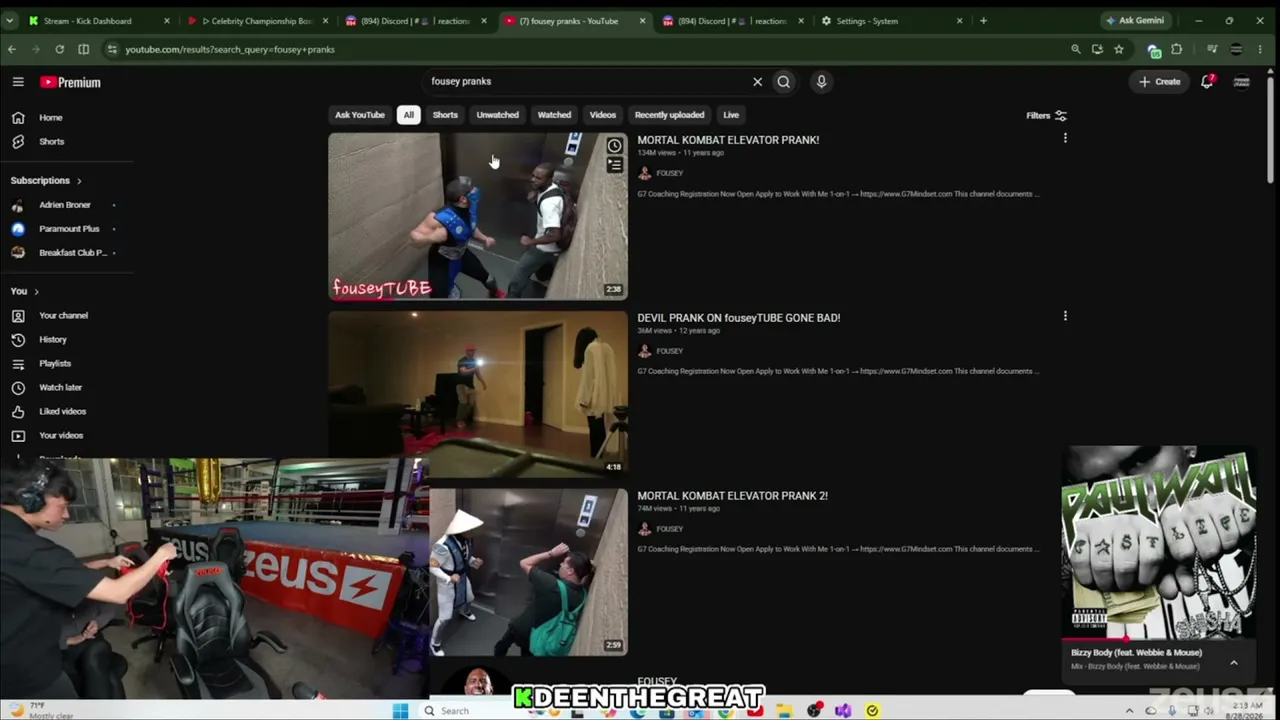The width and height of the screenshot is (1280, 720).
Task: Open Your videos in the sidebar
Action: click(x=60, y=436)
